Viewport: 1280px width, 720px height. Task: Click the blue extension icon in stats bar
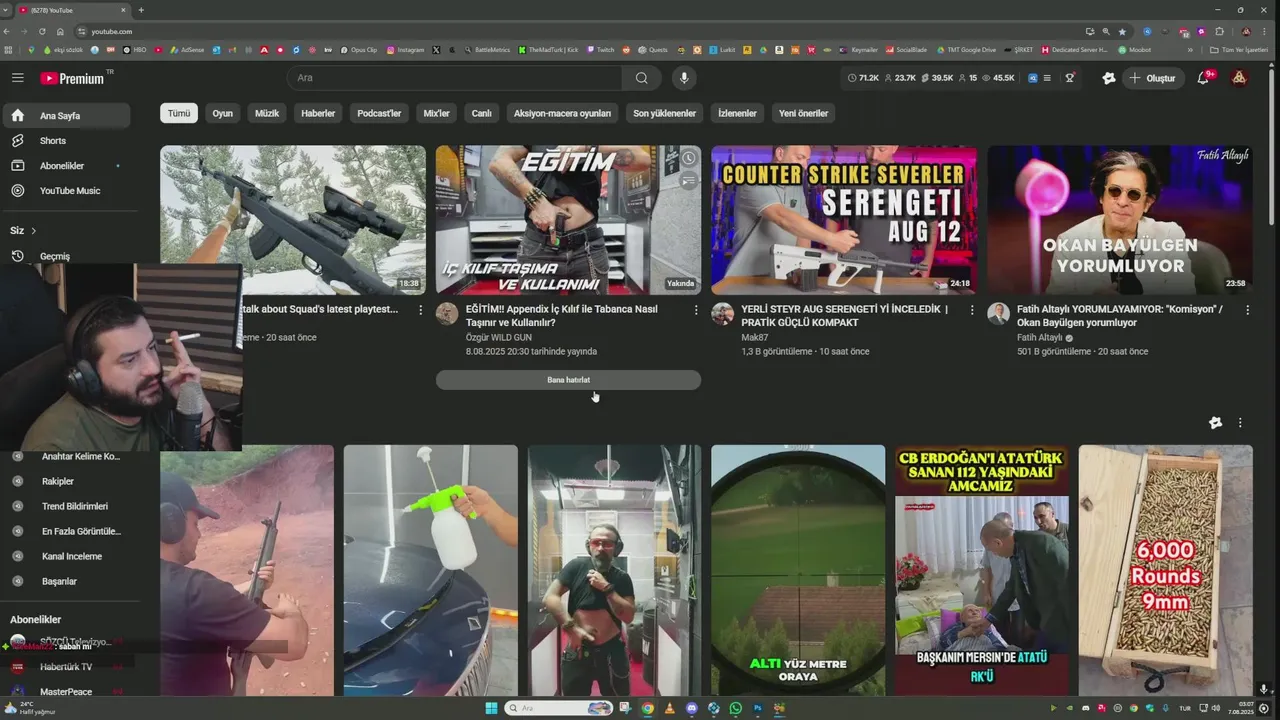point(1033,78)
